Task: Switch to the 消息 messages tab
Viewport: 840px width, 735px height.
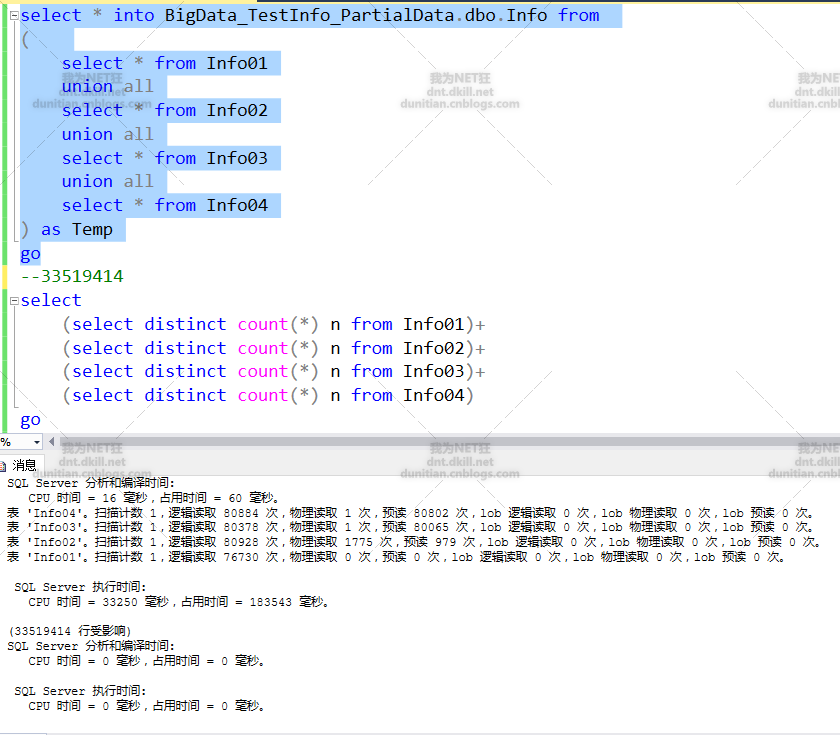Action: click(19, 464)
